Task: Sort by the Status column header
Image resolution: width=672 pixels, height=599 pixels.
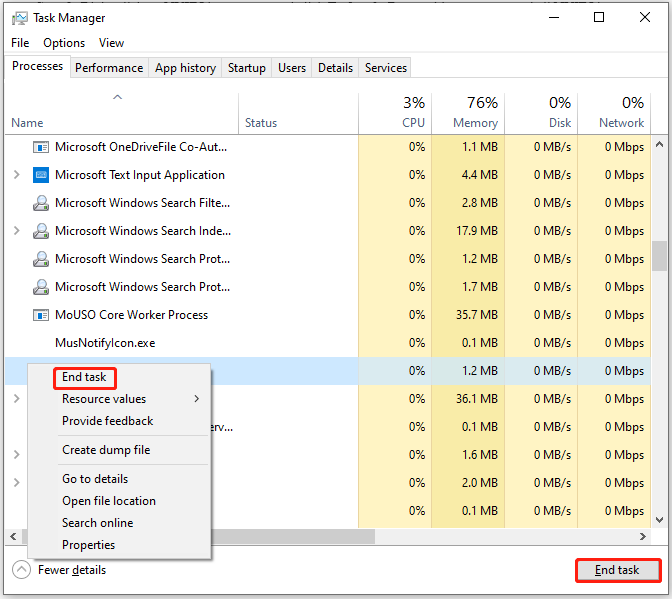Action: click(x=298, y=112)
